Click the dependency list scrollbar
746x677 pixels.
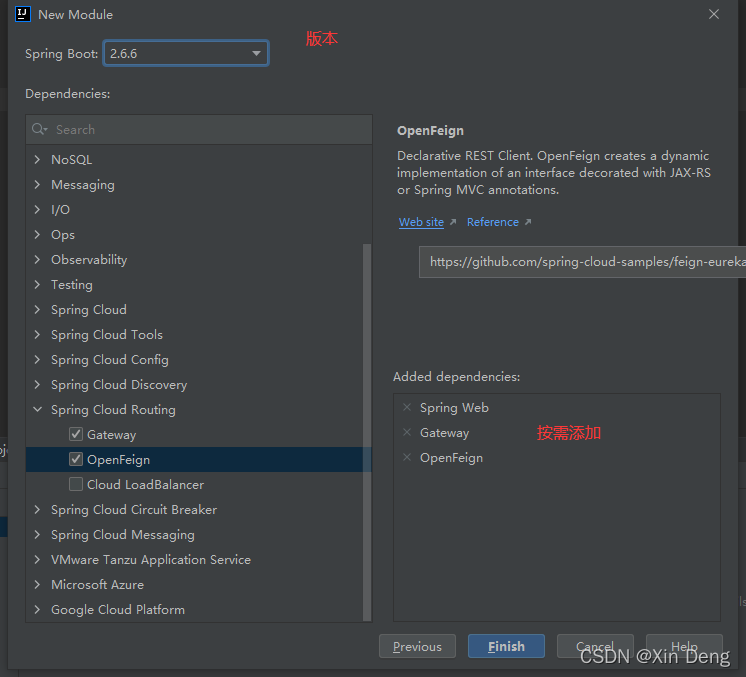pyautogui.click(x=366, y=432)
